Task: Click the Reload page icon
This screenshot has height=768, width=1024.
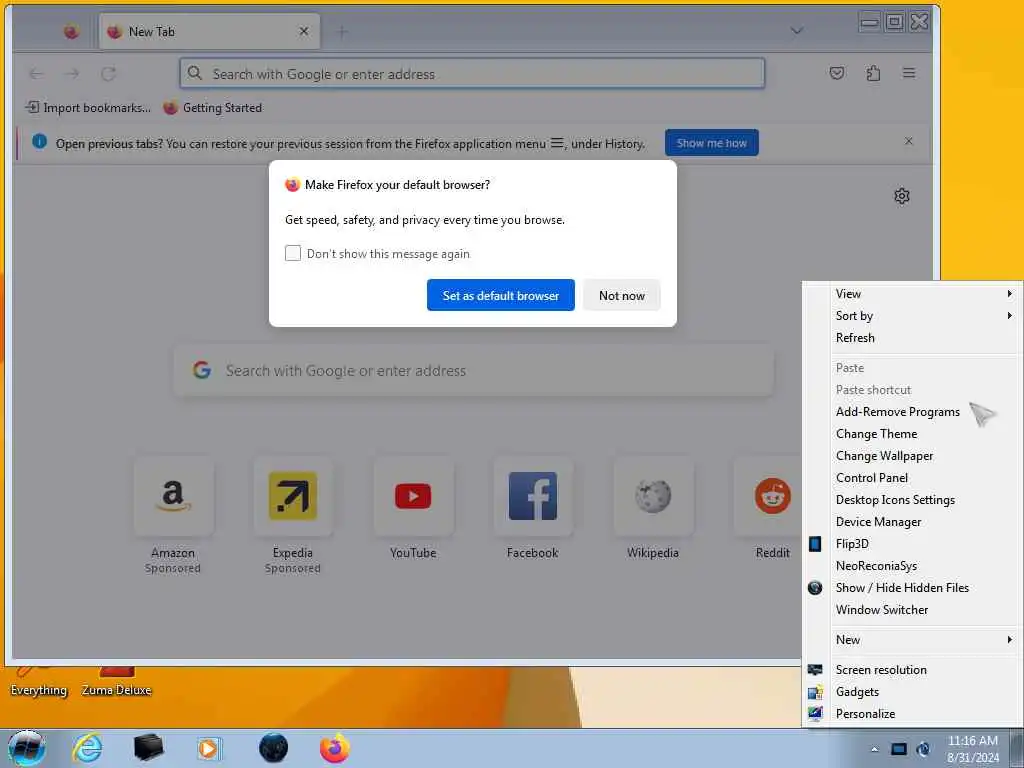Action: pyautogui.click(x=108, y=74)
